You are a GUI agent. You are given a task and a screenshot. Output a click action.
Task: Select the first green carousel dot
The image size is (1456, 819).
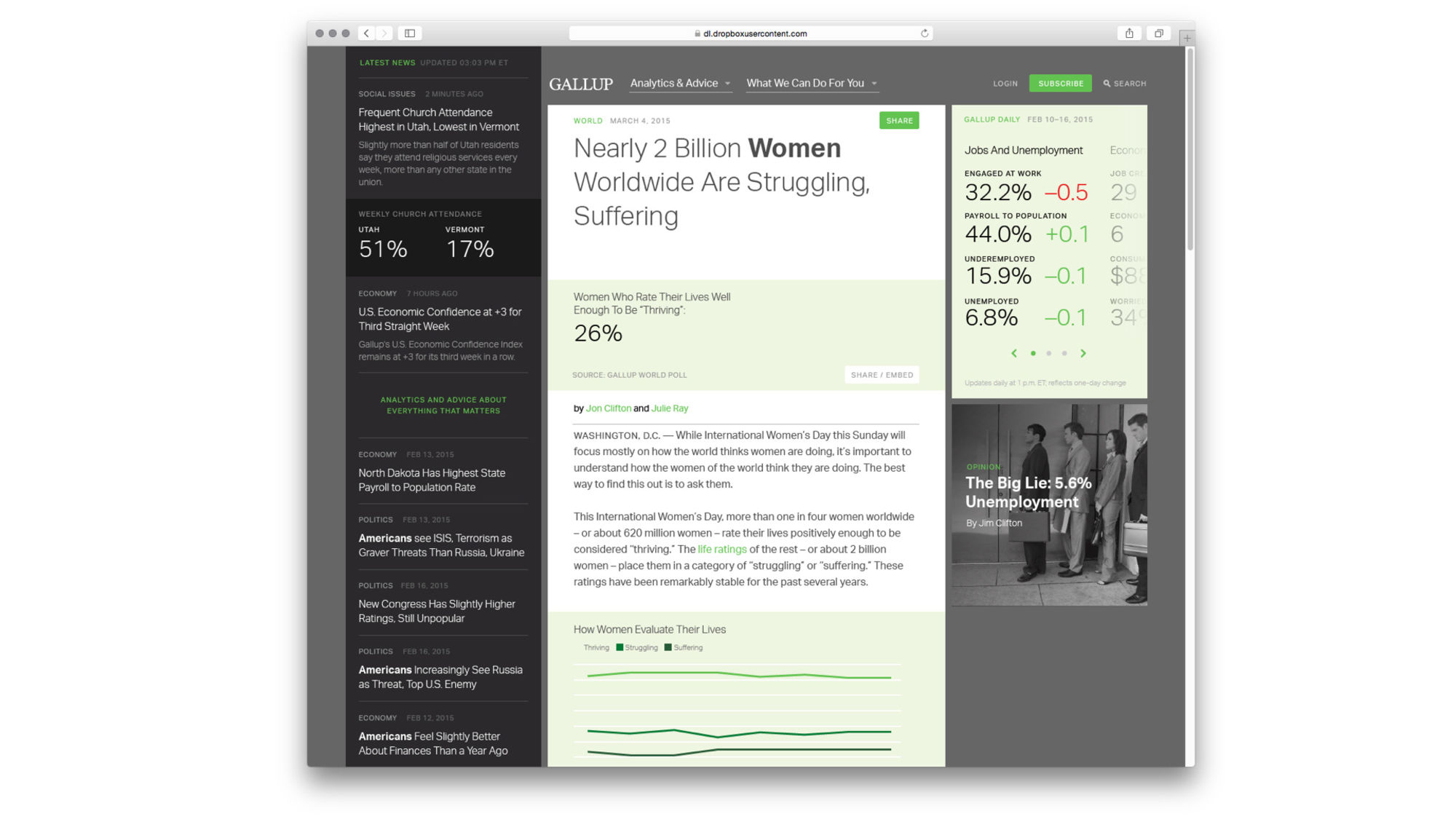pyautogui.click(x=1033, y=353)
